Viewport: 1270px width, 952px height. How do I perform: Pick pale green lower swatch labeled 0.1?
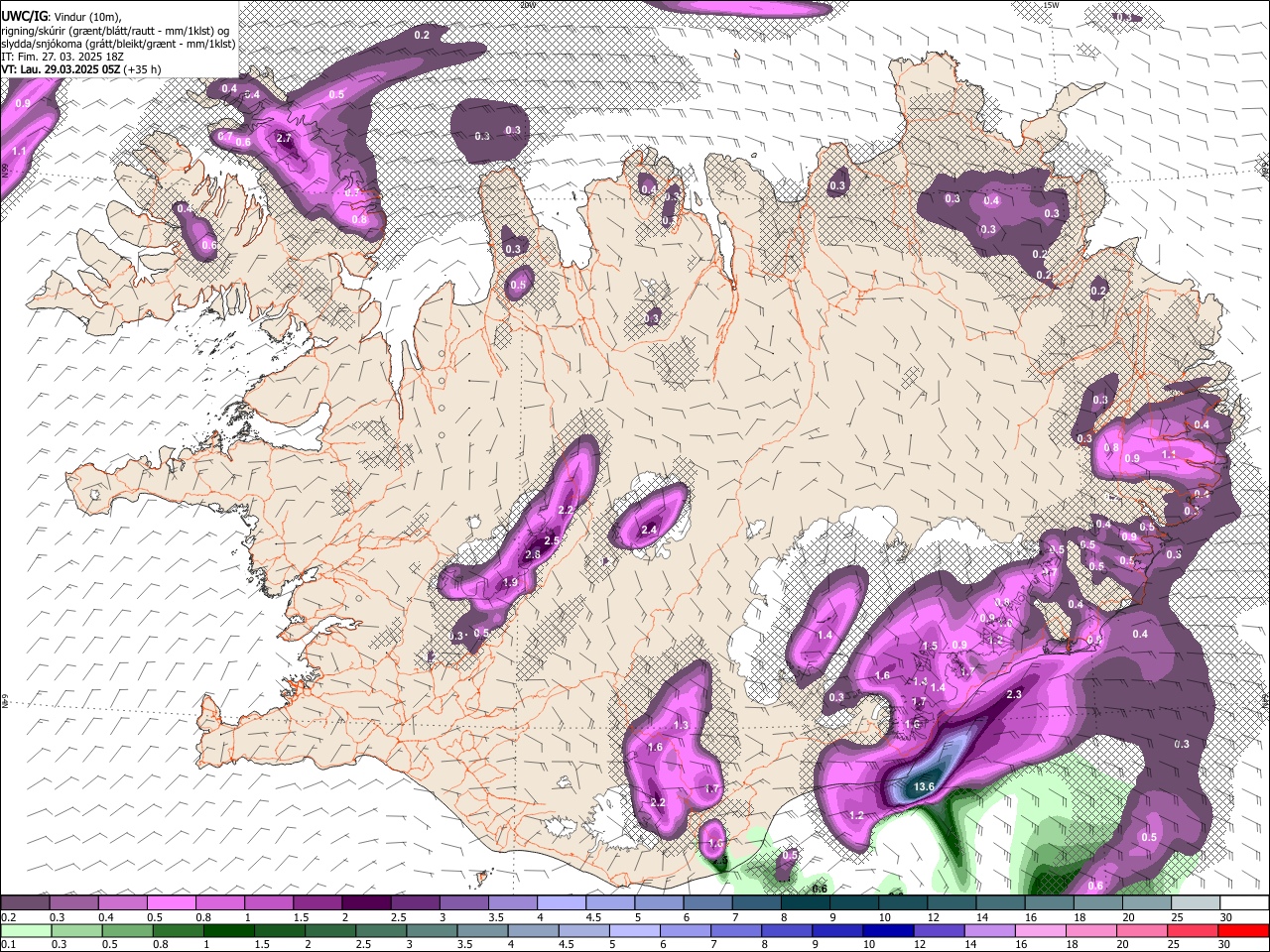[x=26, y=930]
